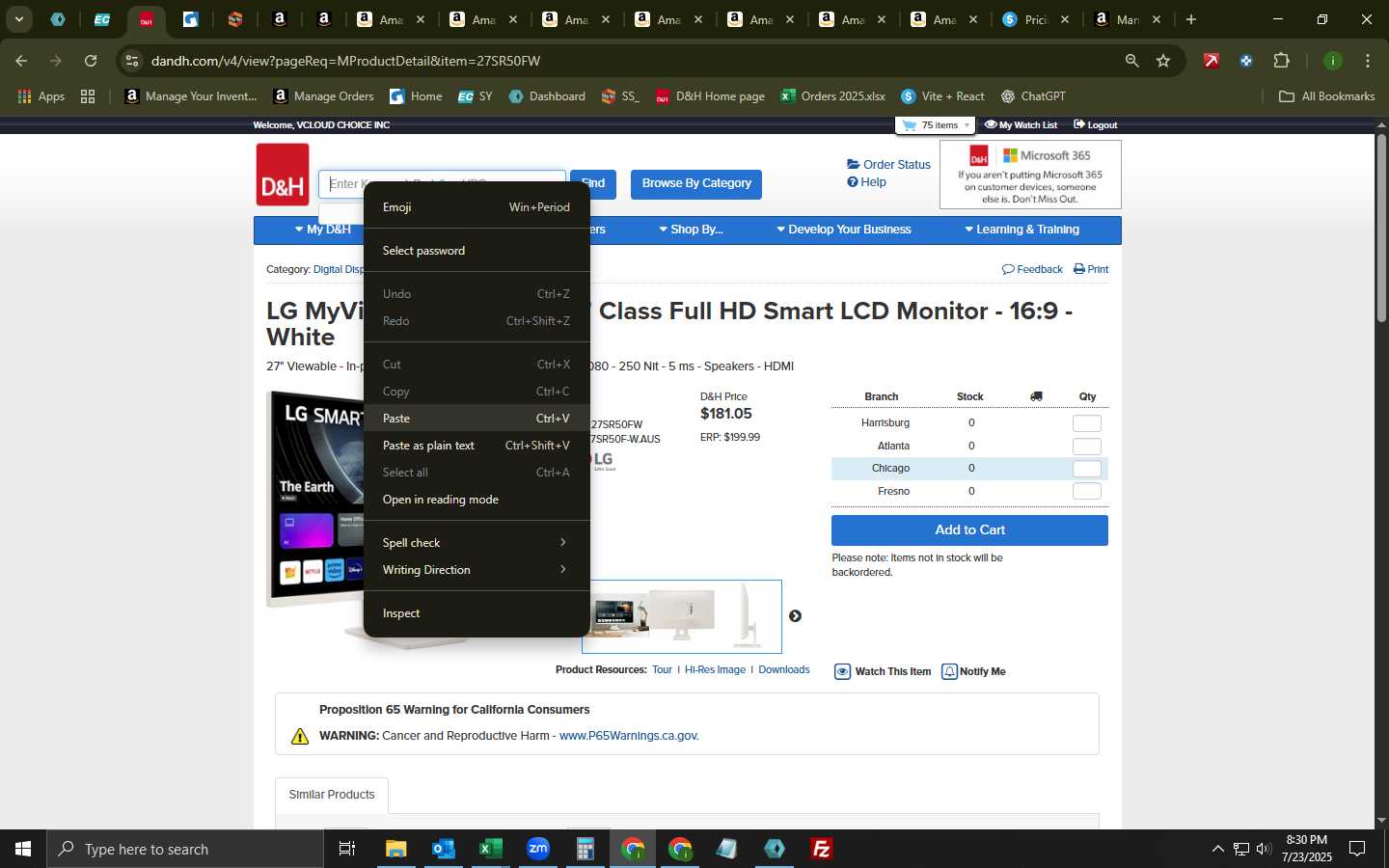Click Browse By Category button

point(696,183)
